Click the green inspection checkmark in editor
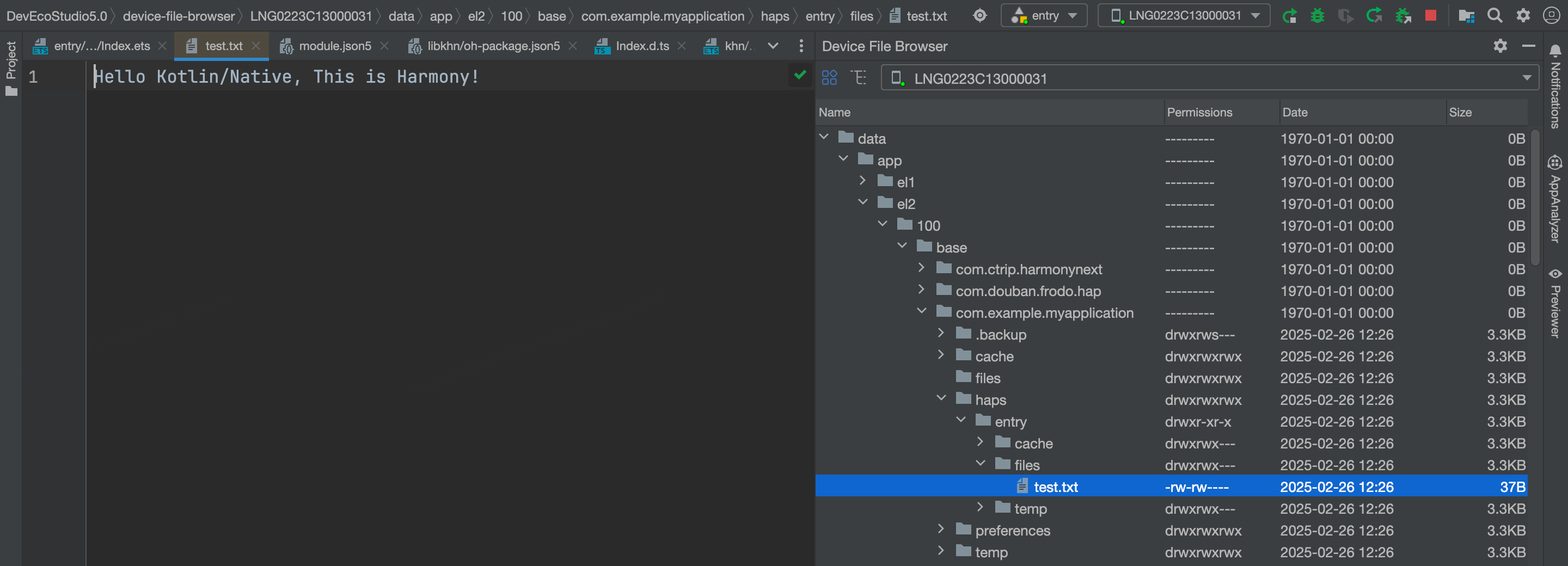This screenshot has width=1568, height=566. coord(800,75)
